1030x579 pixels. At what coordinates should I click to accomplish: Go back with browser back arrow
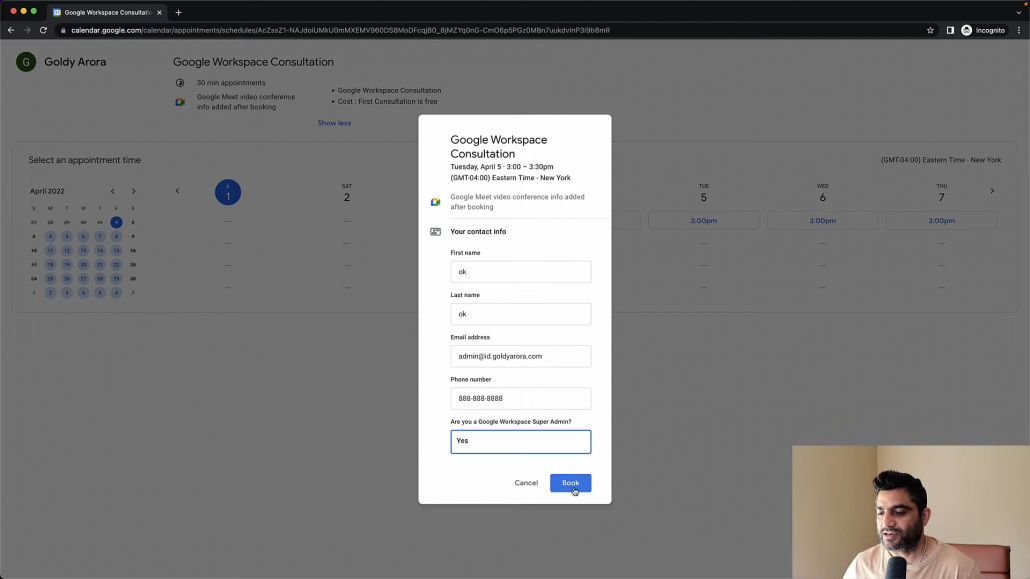click(x=11, y=30)
